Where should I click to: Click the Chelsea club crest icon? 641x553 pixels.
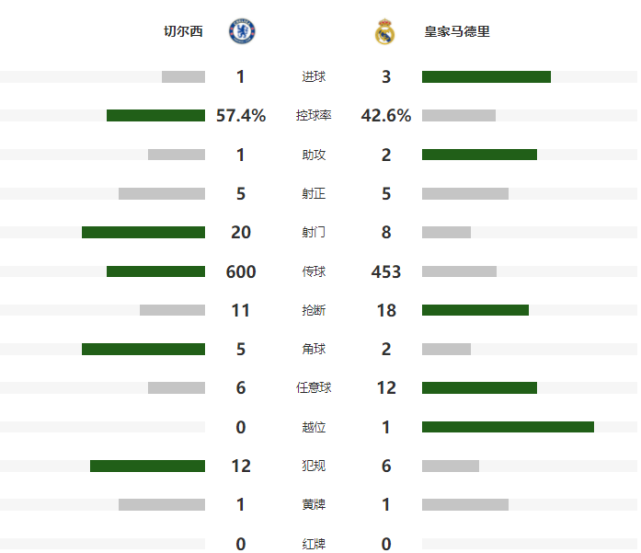(242, 31)
